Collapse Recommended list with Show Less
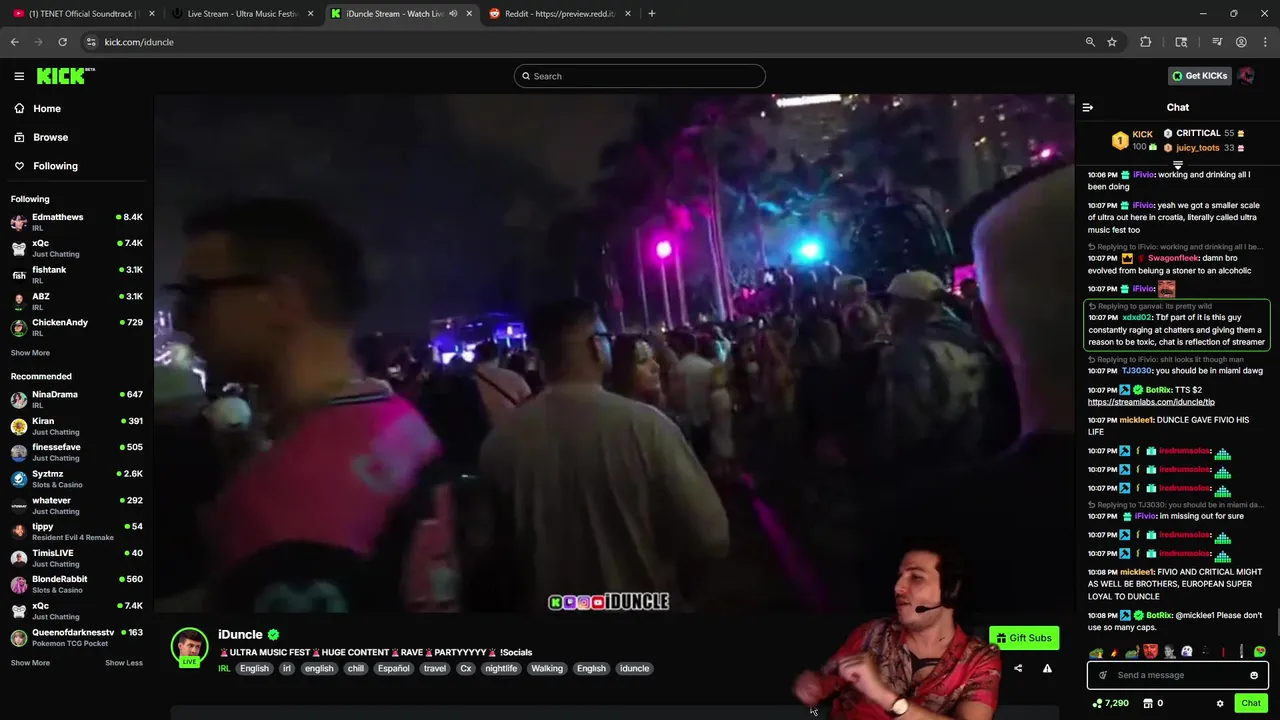 click(124, 663)
